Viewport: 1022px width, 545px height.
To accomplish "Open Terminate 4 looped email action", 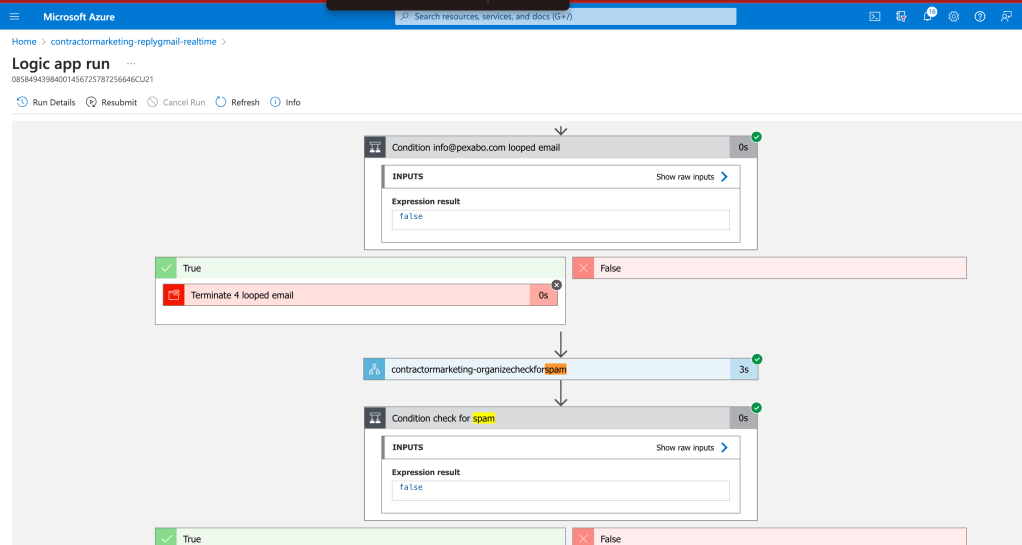I will click(x=360, y=295).
